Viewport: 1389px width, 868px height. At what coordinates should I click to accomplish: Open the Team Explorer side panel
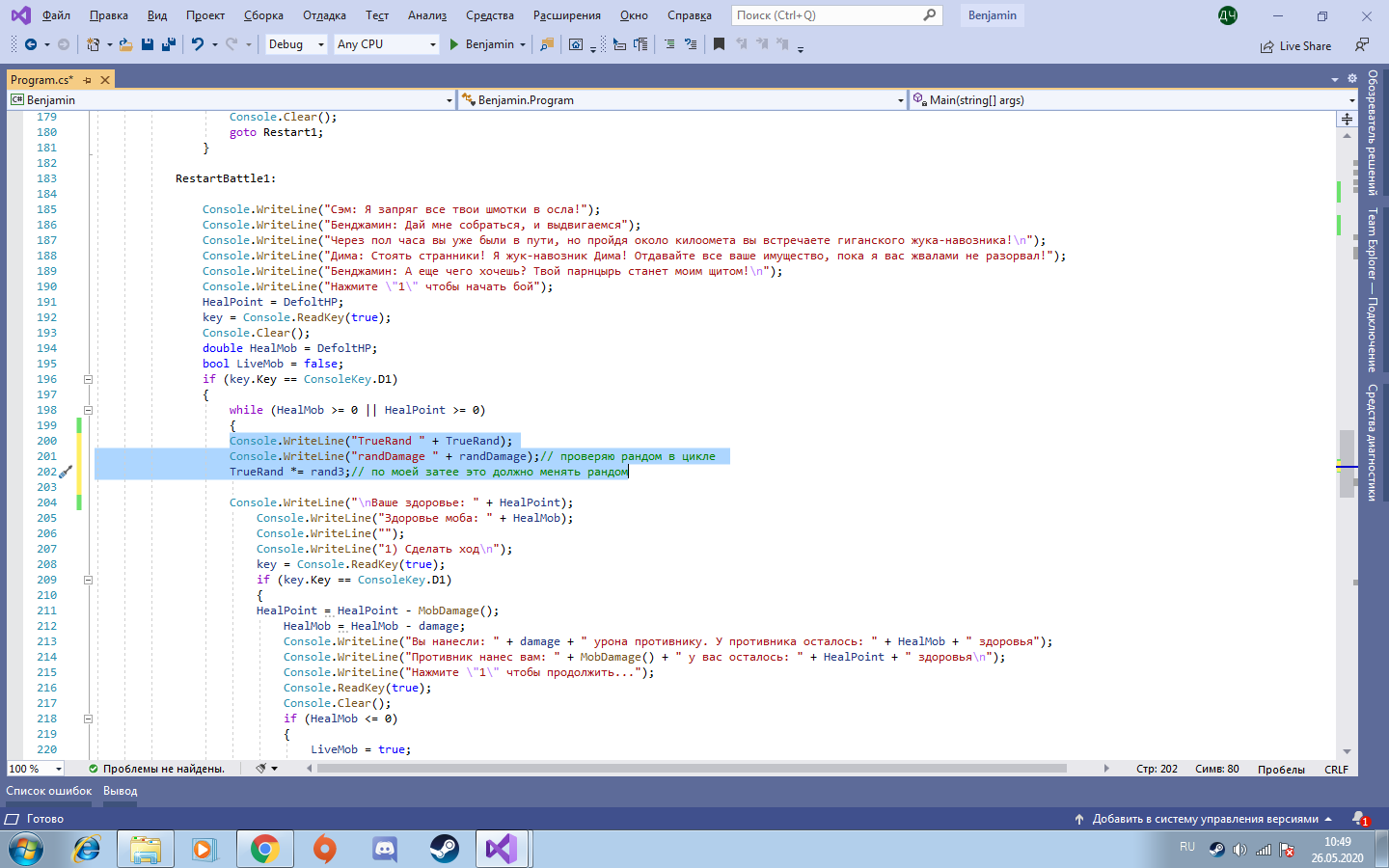point(1373,289)
